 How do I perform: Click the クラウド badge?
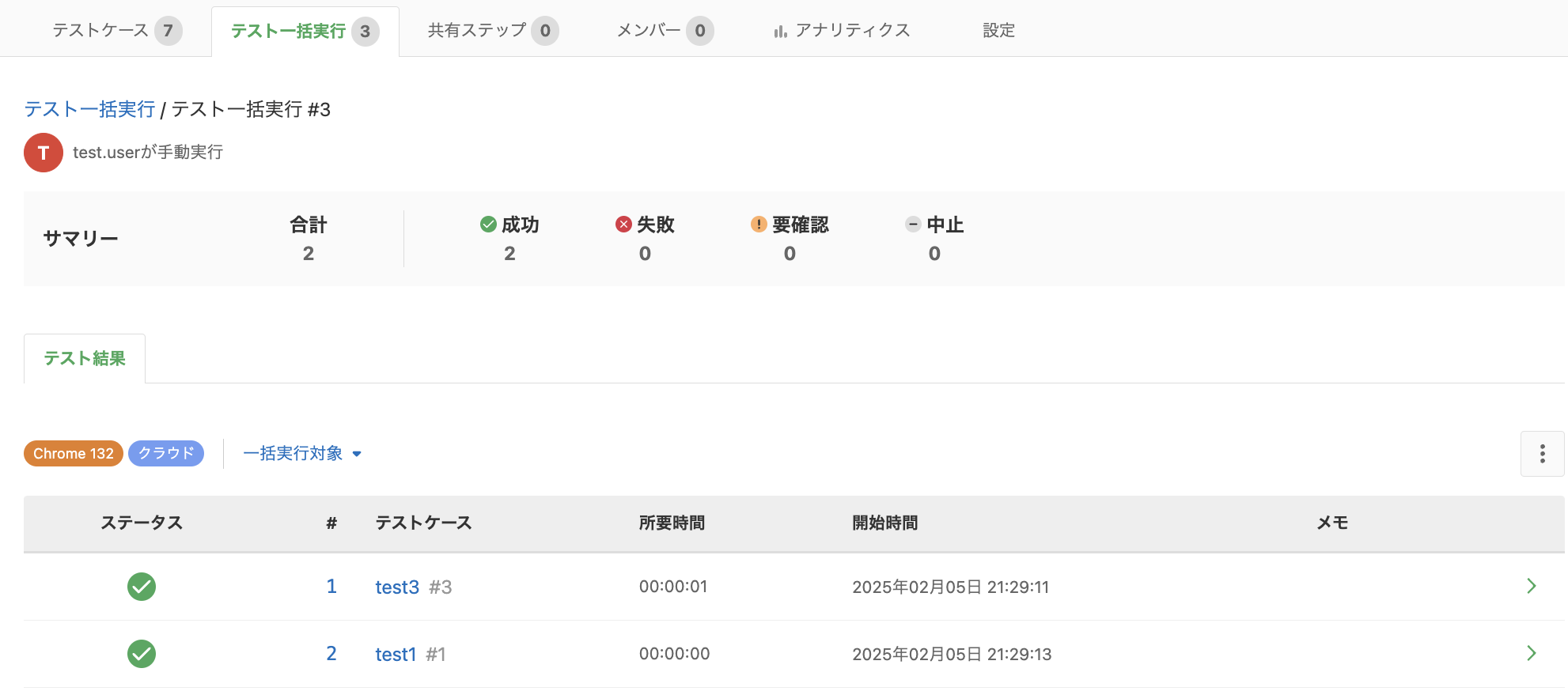(x=166, y=454)
